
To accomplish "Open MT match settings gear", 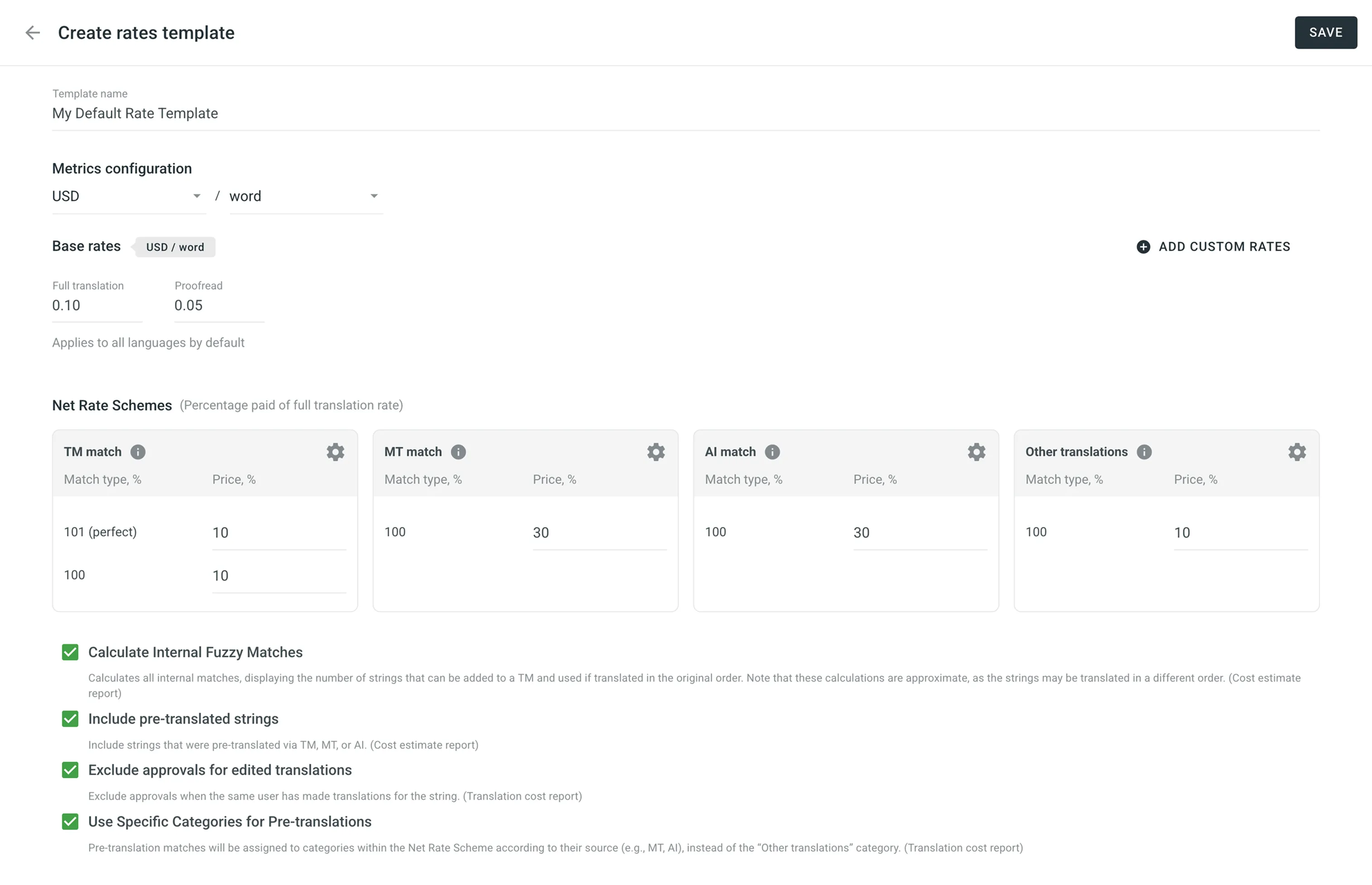I will click(x=656, y=452).
